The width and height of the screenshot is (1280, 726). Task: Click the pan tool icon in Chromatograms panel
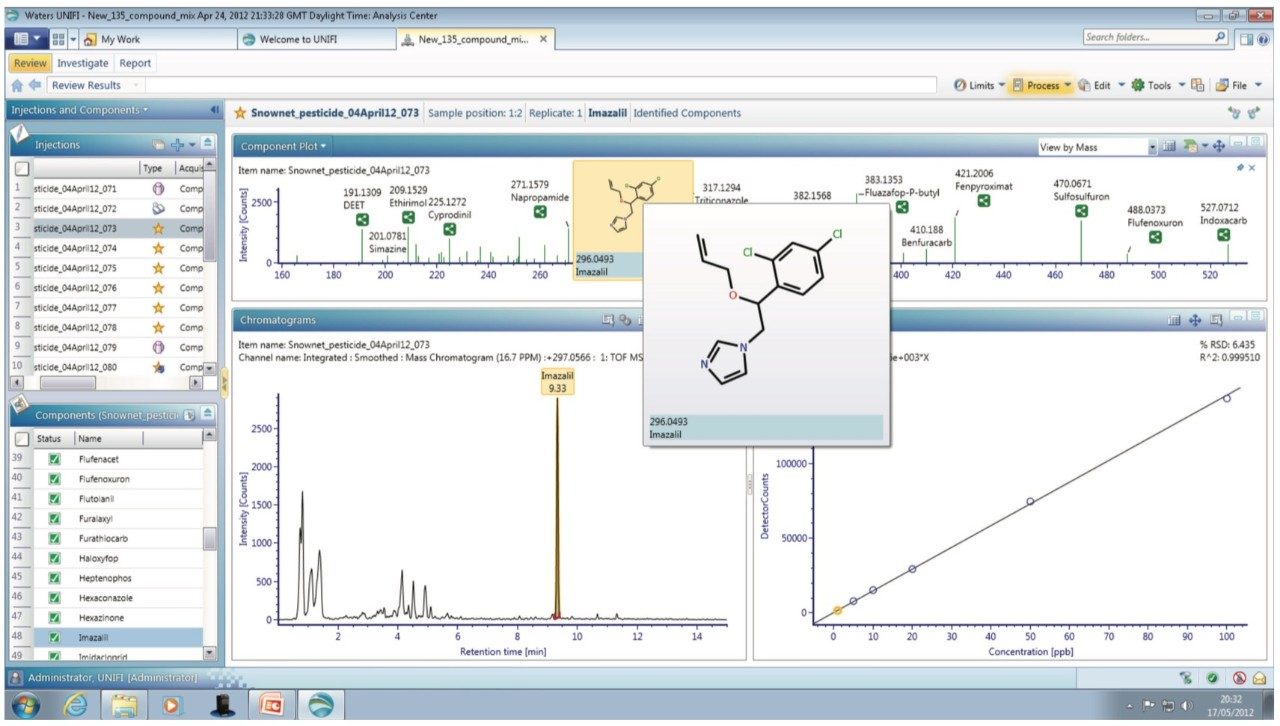(x=1193, y=320)
